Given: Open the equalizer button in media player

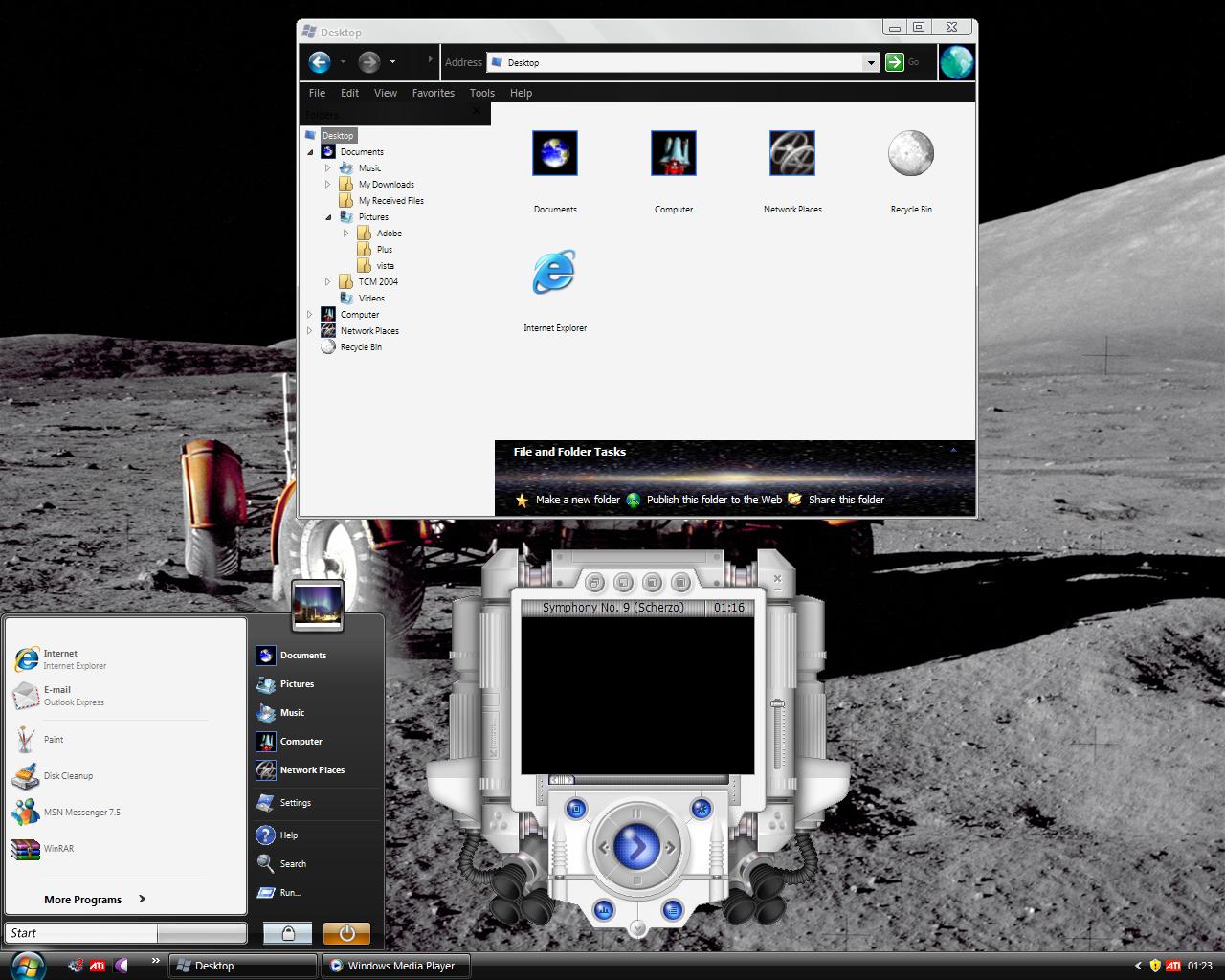Looking at the screenshot, I should click(604, 910).
